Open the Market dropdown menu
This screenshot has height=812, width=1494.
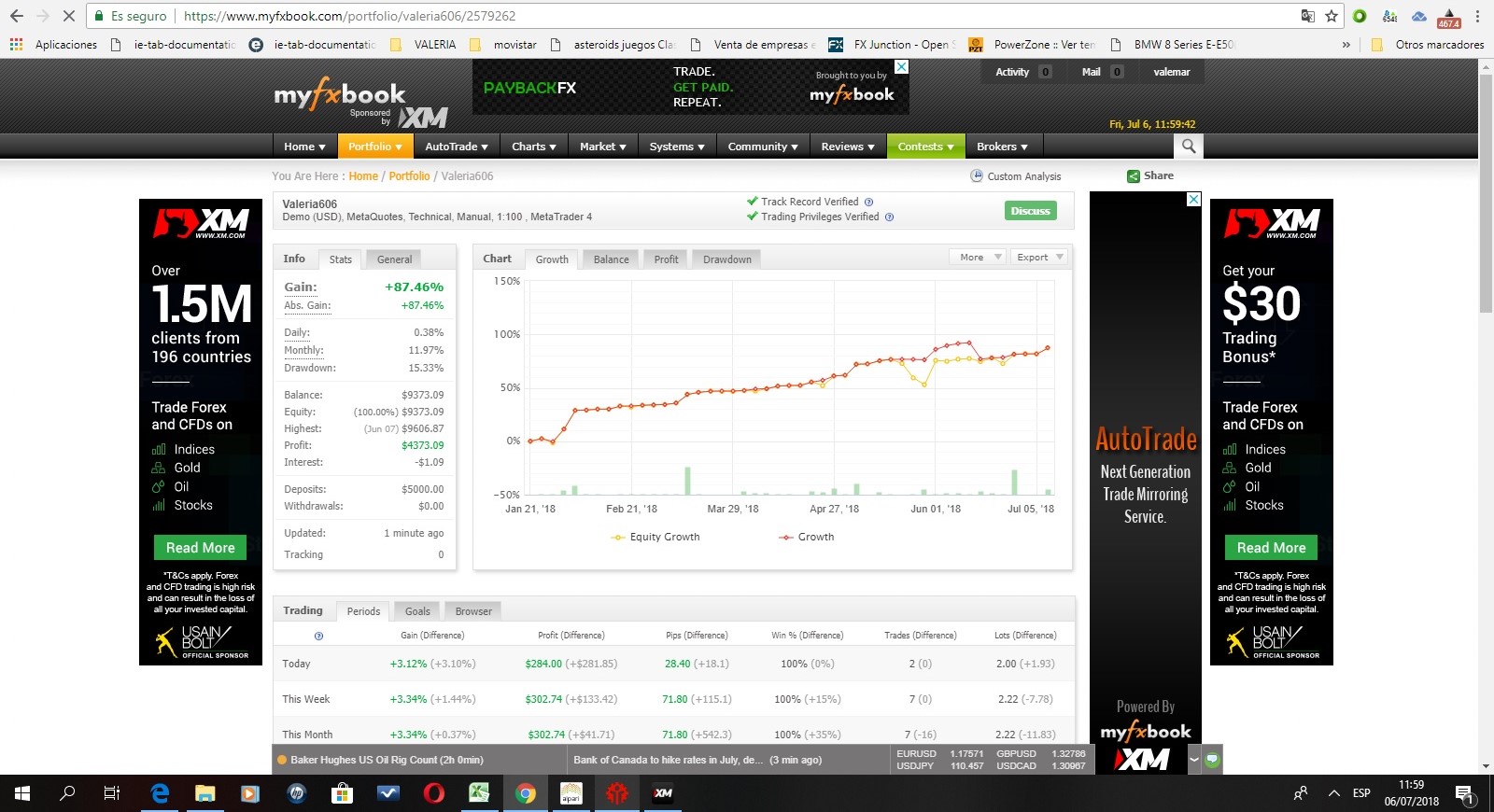point(602,147)
